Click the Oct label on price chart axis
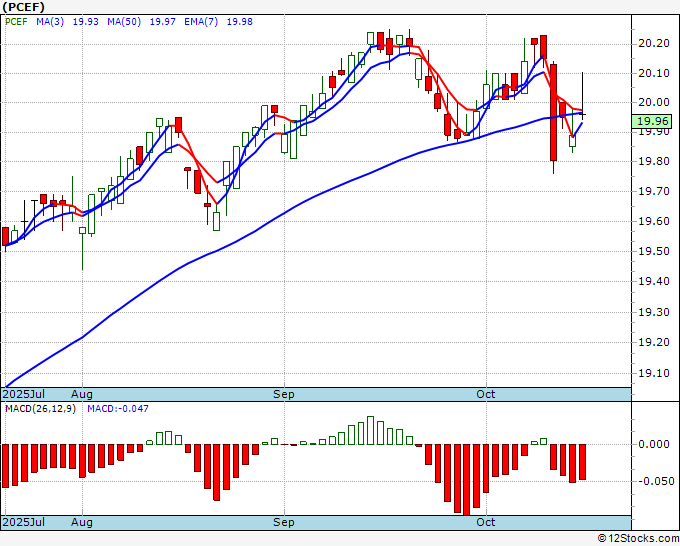Viewport: 680px width, 546px height. coord(486,394)
